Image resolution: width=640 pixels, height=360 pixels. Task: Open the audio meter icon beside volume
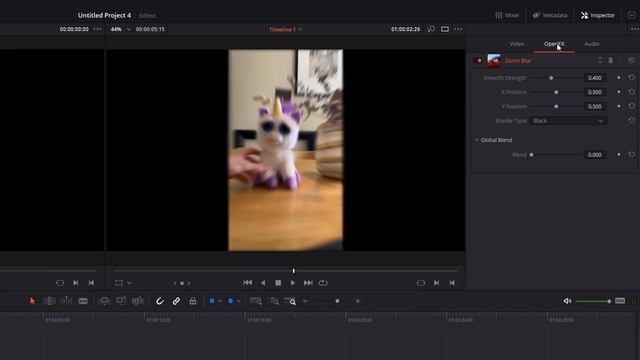pos(620,301)
